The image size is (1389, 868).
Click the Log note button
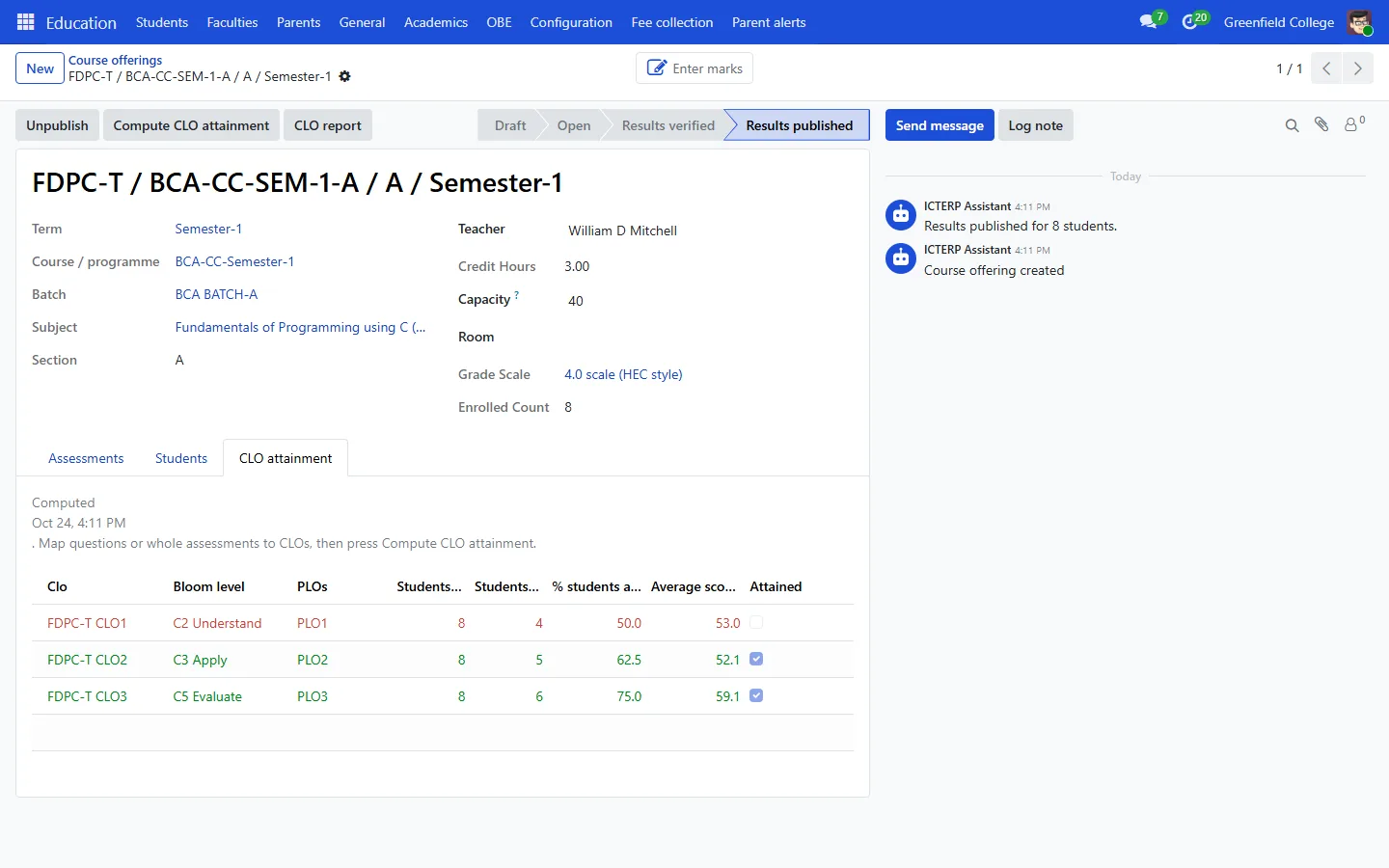[1035, 125]
